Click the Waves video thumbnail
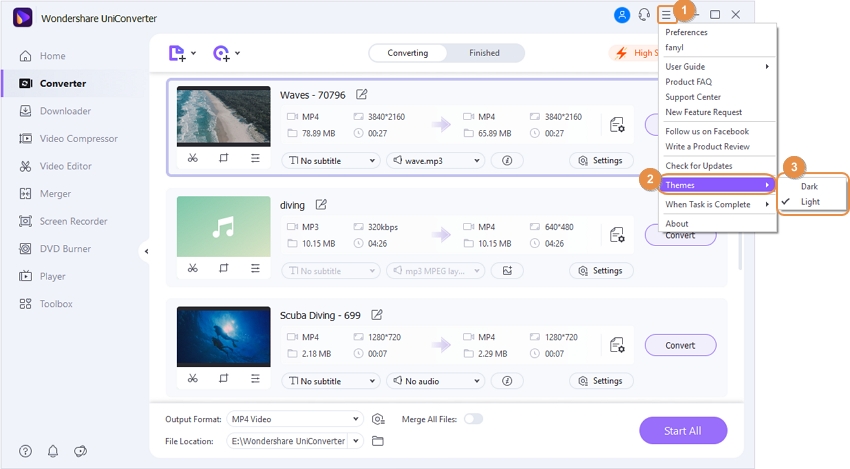This screenshot has height=469, width=850. [223, 116]
